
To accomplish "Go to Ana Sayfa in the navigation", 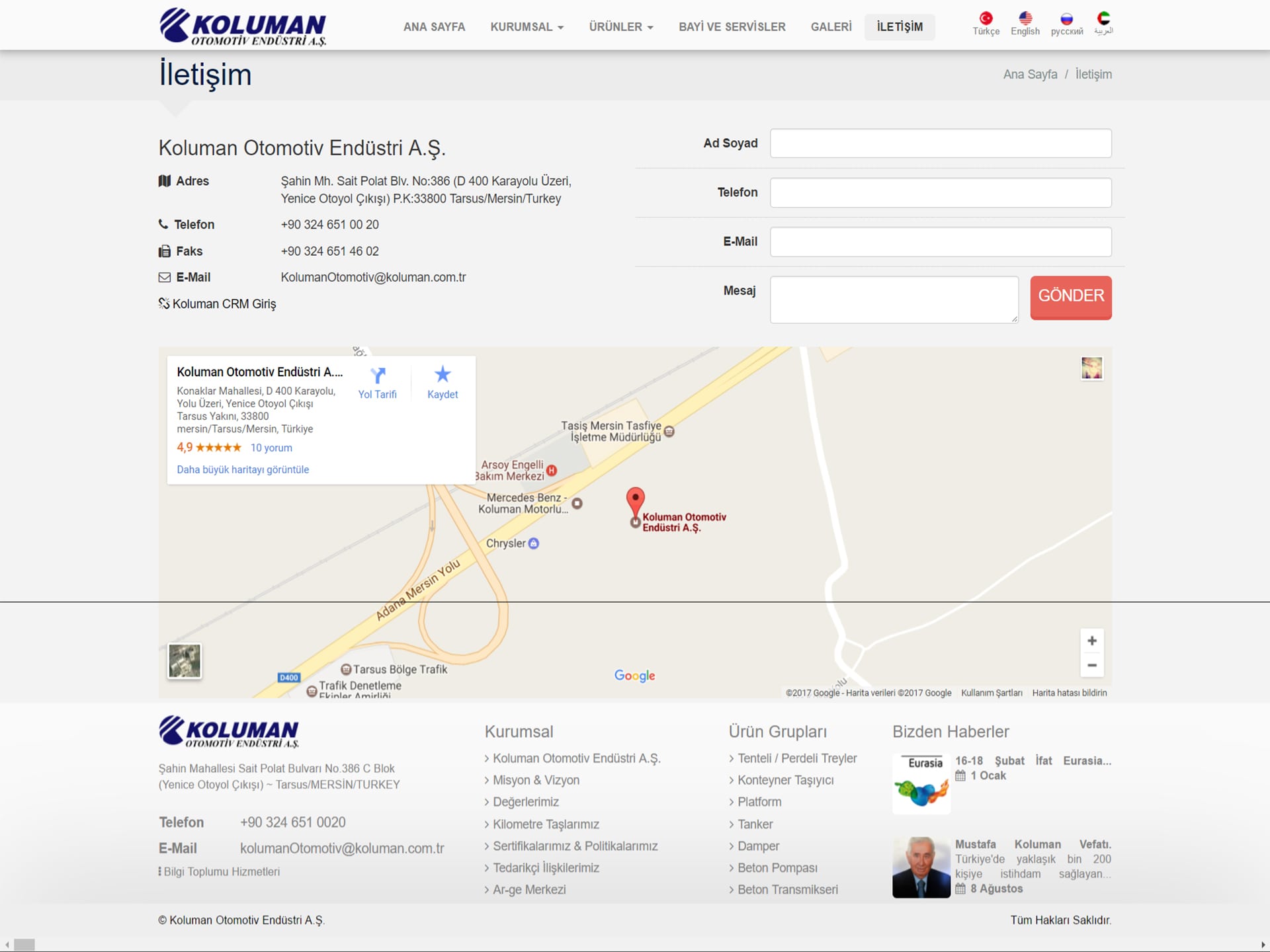I will pos(435,27).
